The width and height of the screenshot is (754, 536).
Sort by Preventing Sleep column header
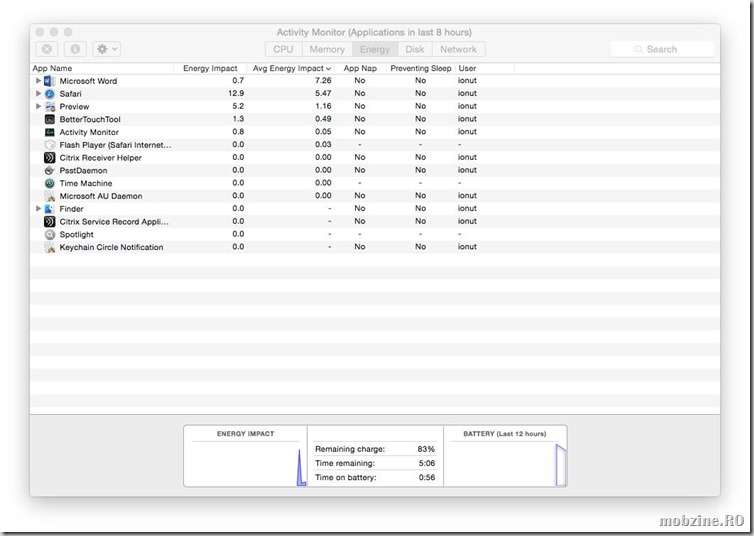pyautogui.click(x=421, y=68)
